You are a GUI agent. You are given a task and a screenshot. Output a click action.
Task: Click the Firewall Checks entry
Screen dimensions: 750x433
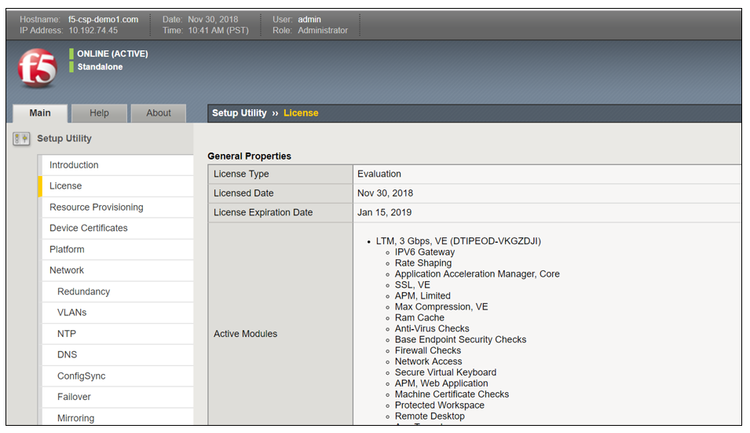(x=428, y=351)
